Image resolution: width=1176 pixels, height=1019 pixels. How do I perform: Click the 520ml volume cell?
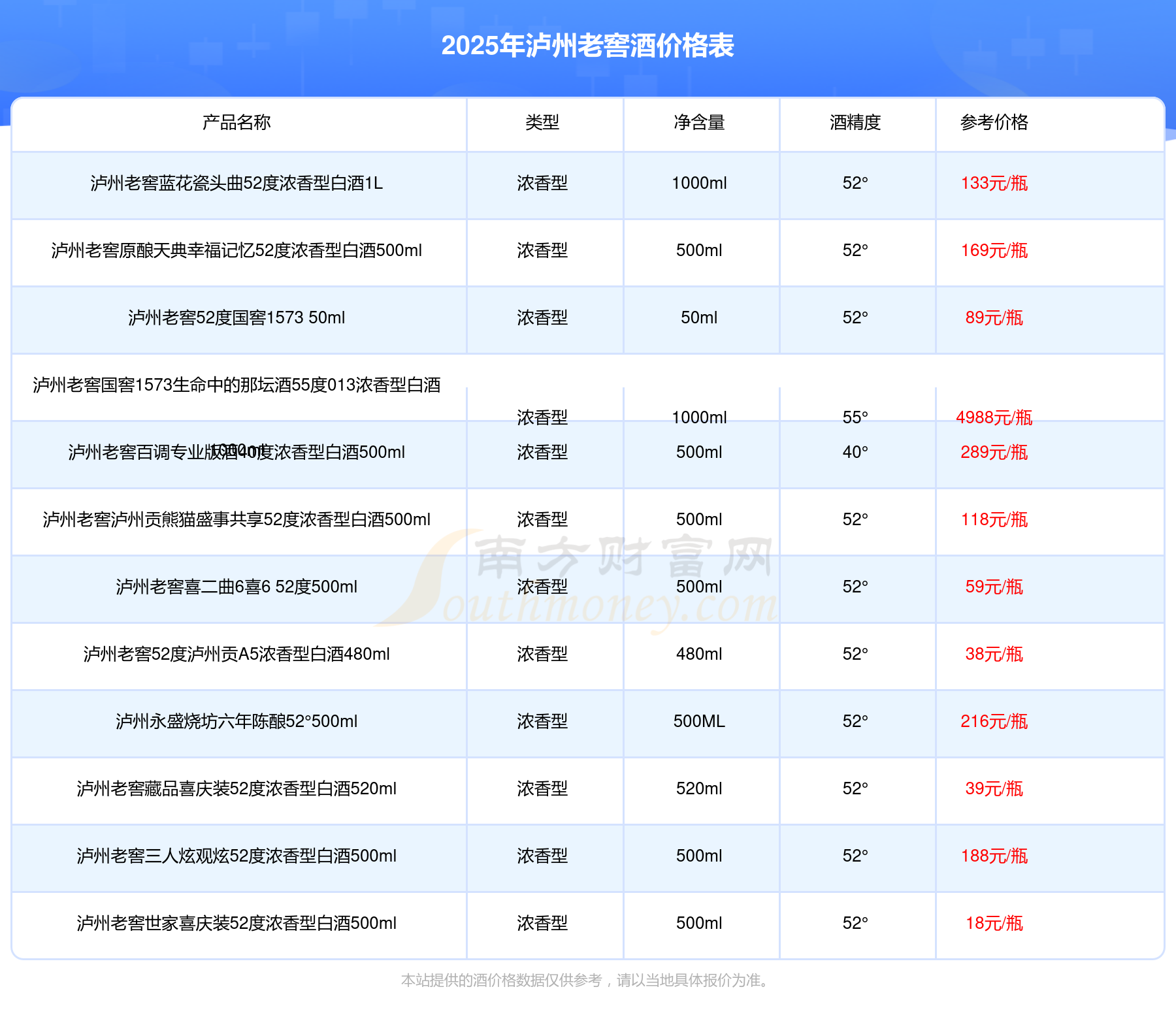(x=699, y=788)
